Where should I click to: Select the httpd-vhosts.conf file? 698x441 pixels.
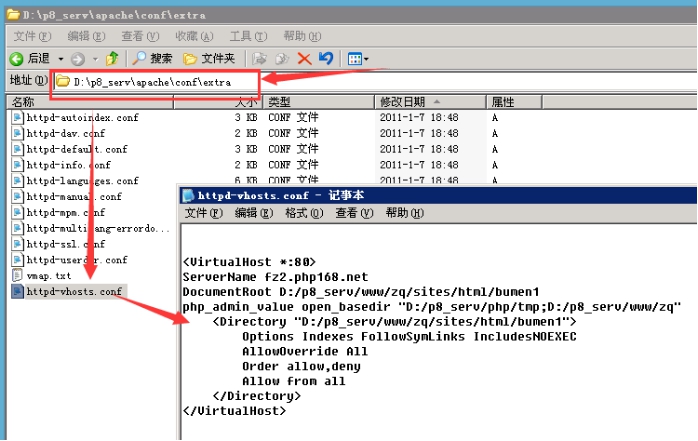pos(74,292)
